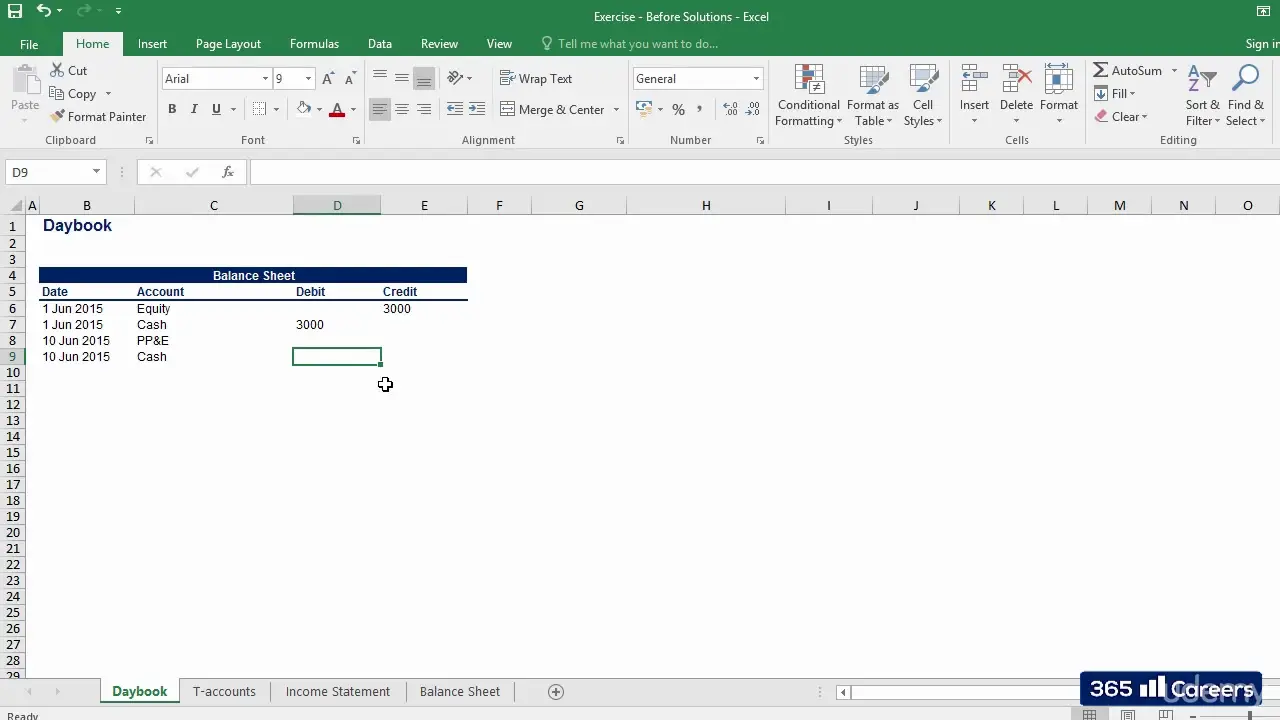The height and width of the screenshot is (720, 1280).
Task: Toggle Italic formatting
Action: click(x=194, y=109)
